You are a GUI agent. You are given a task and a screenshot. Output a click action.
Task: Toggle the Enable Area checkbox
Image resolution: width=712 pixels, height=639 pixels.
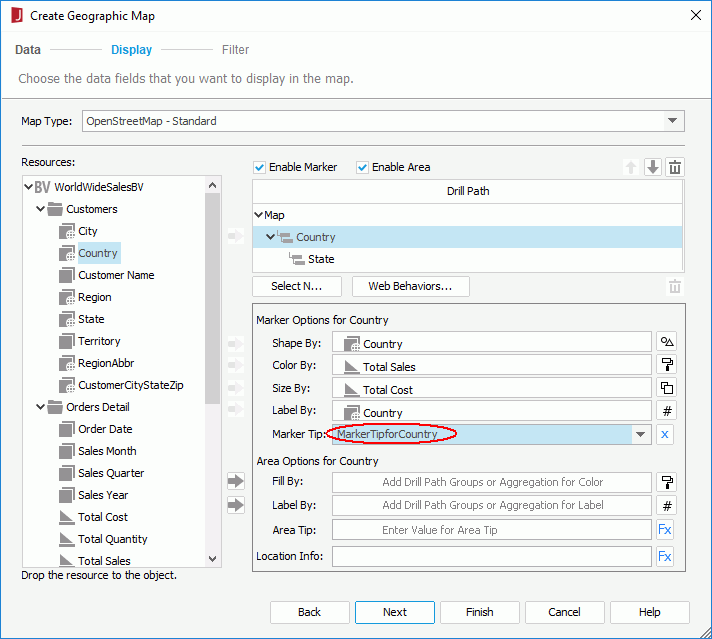(x=362, y=168)
